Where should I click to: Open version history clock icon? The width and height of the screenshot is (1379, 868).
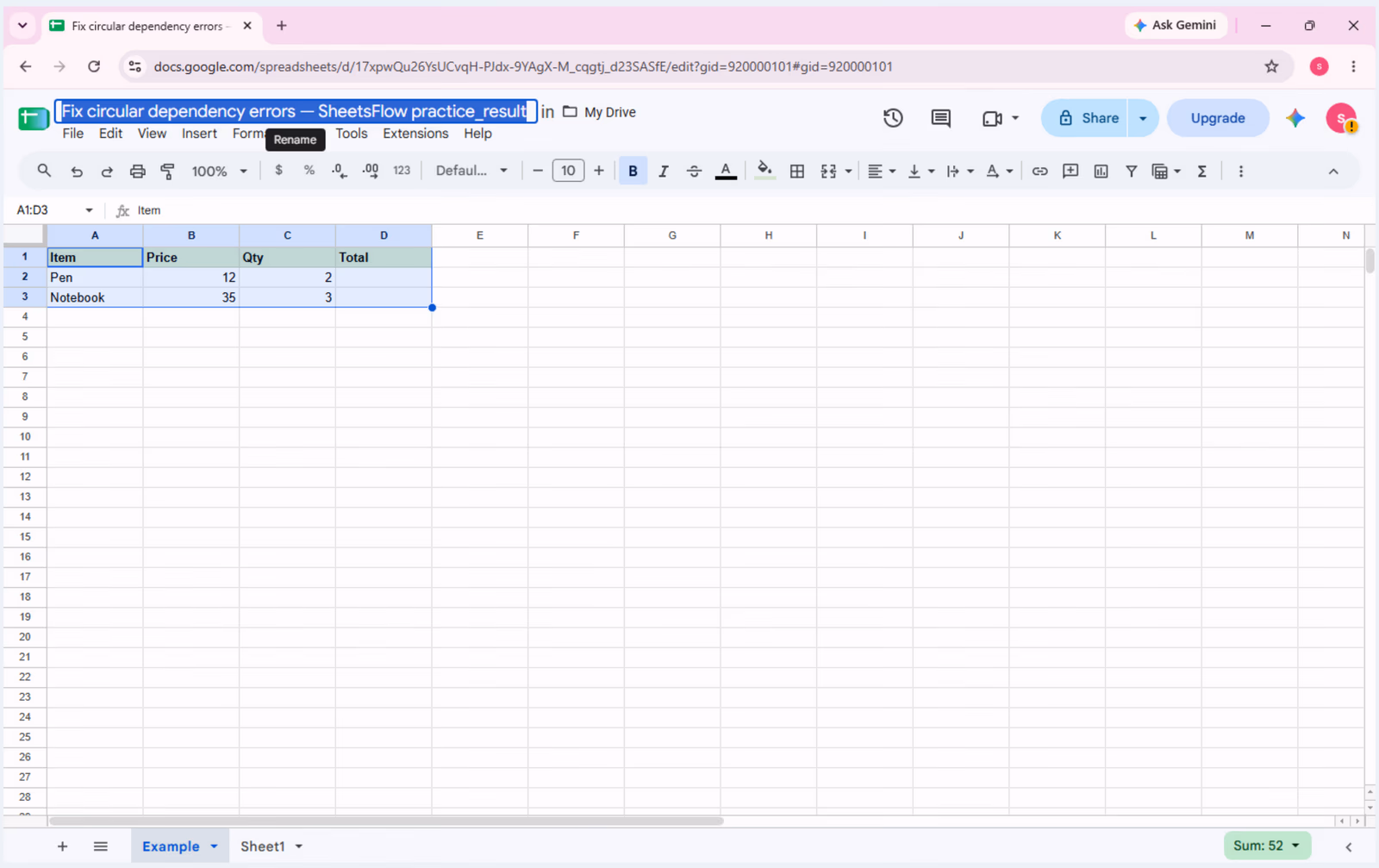click(x=893, y=118)
